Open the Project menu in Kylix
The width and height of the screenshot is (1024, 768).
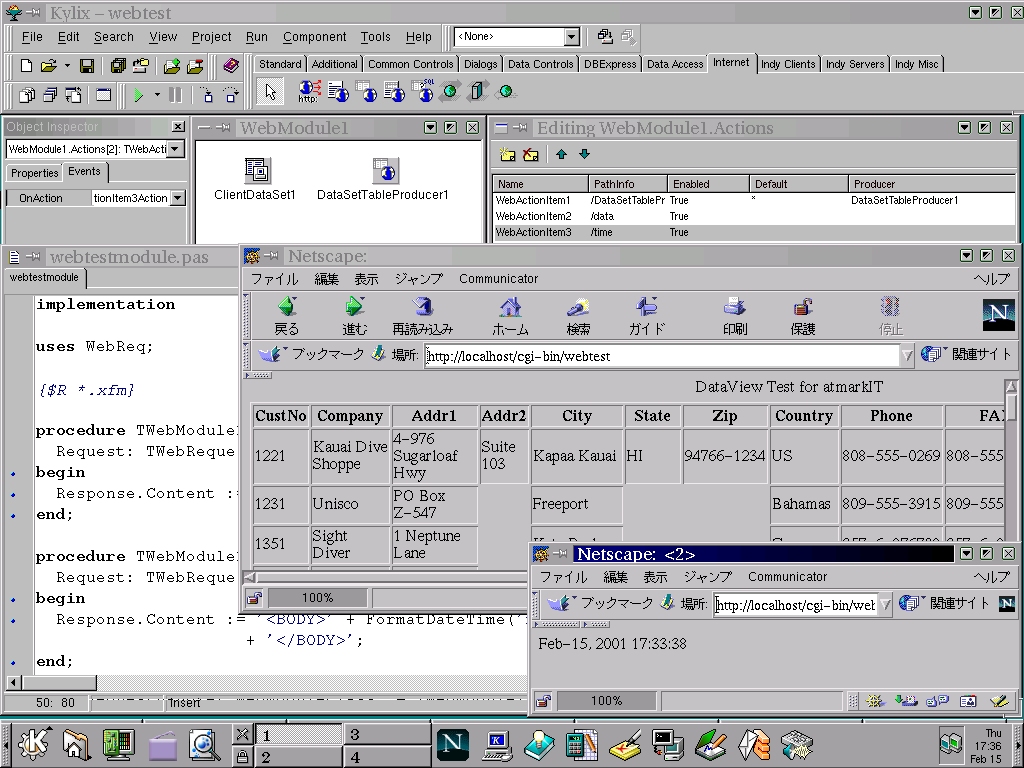[x=211, y=37]
